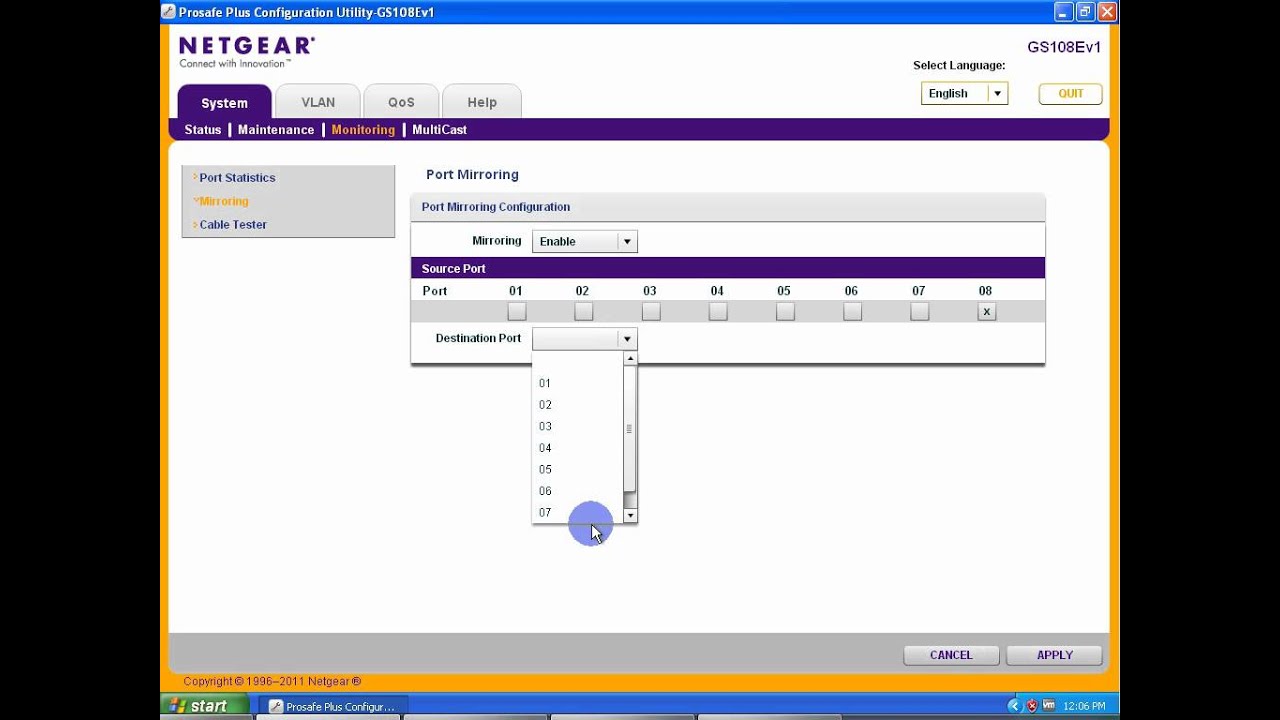Select the Monitoring submenu
1280x720 pixels.
coord(363,130)
